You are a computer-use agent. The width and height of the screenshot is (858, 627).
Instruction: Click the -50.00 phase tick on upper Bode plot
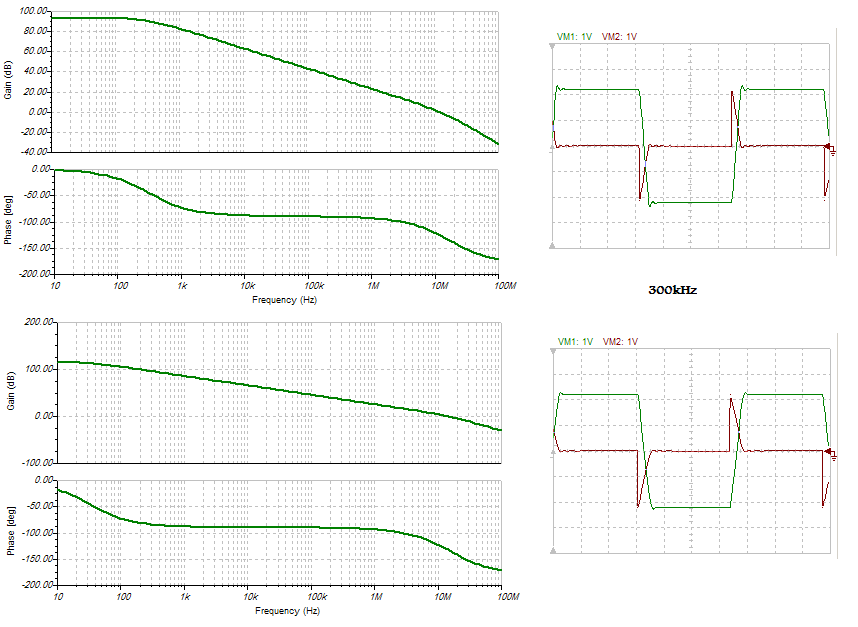coord(37,195)
